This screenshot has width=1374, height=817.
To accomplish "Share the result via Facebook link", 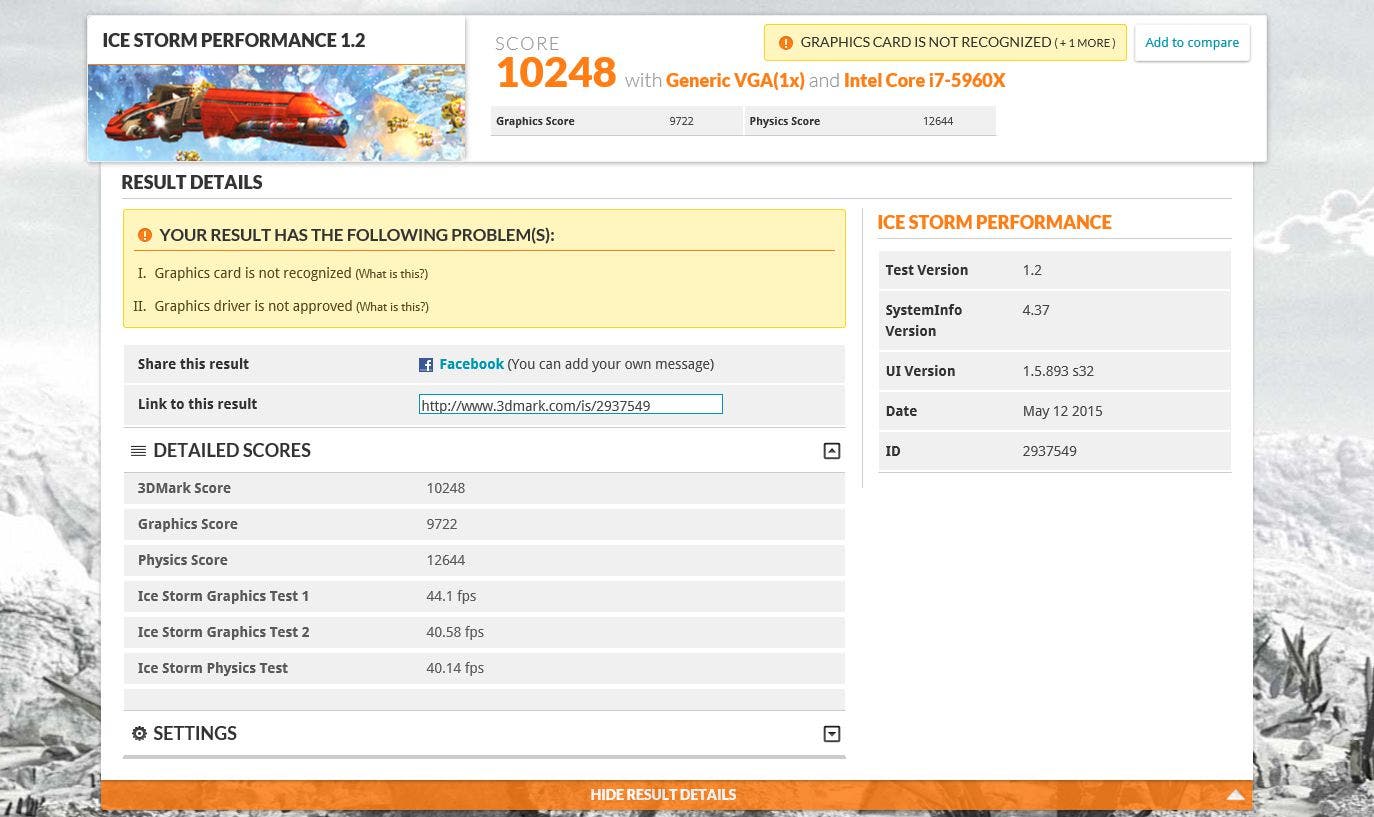I will 471,364.
